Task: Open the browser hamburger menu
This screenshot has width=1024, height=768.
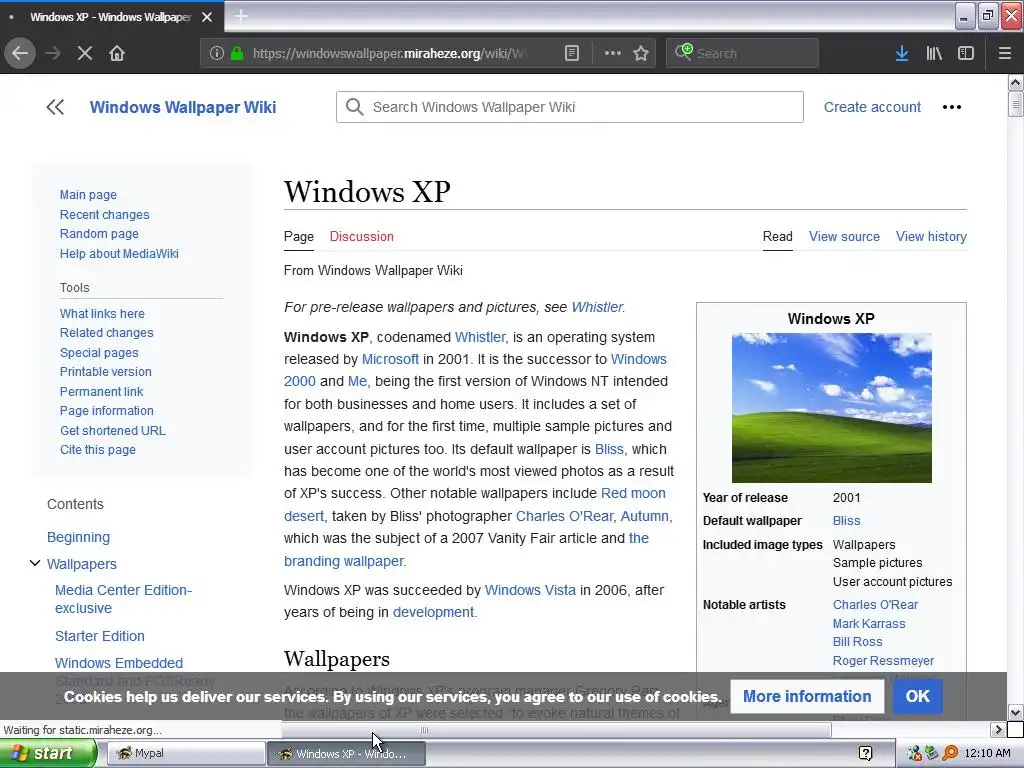Action: [x=1005, y=54]
